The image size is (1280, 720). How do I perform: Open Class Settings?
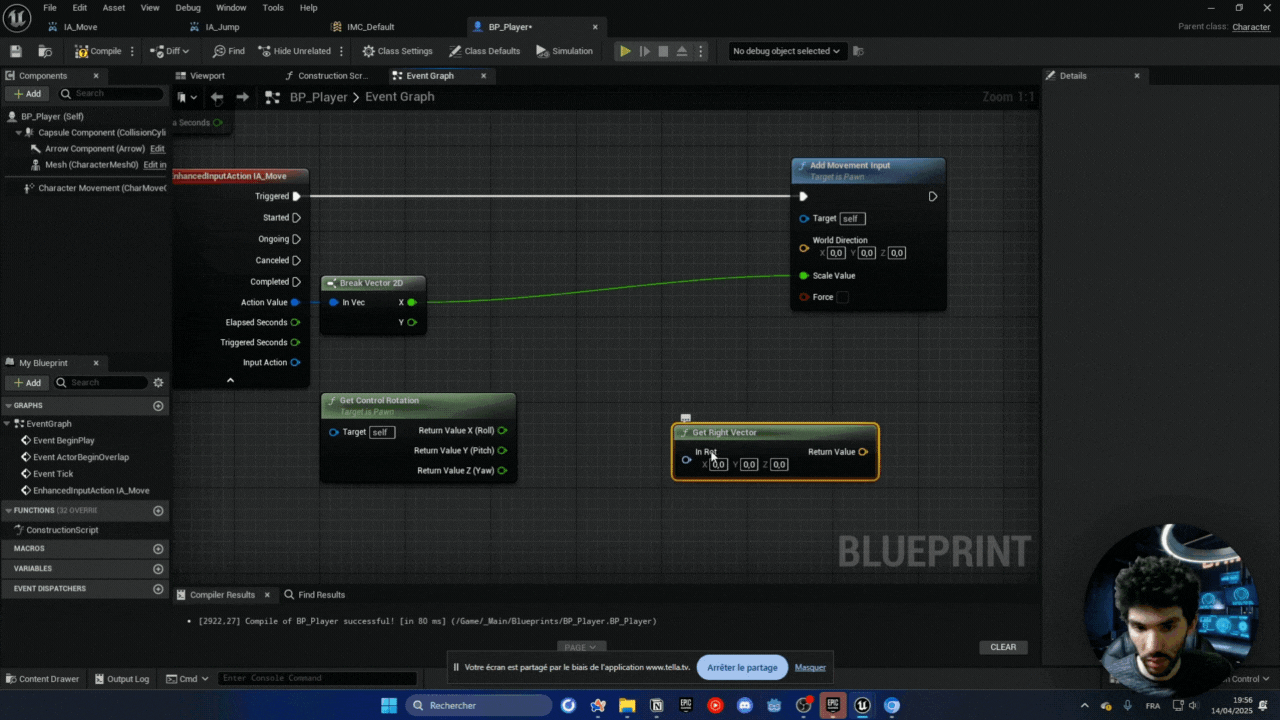pos(397,51)
